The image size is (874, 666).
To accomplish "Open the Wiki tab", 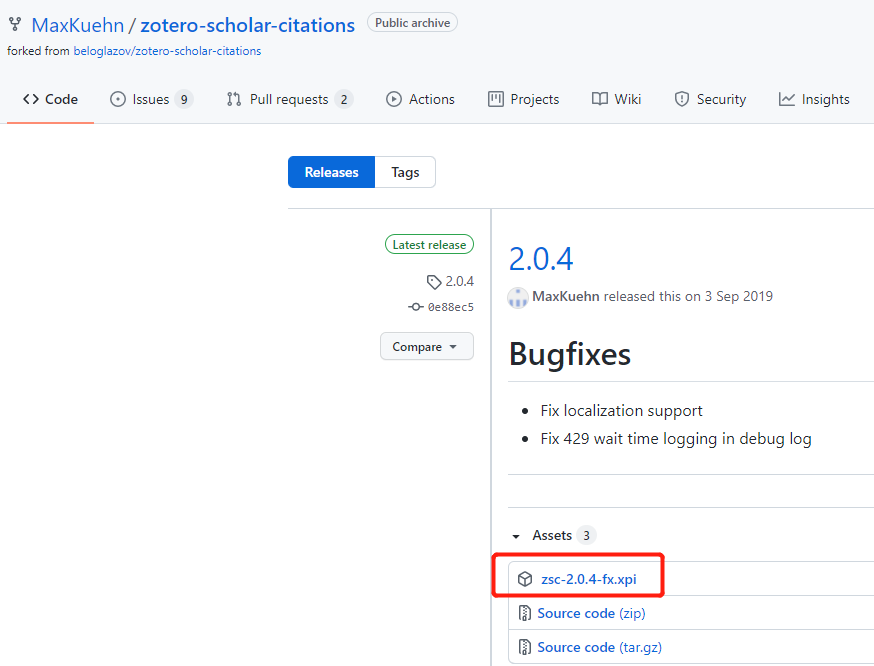I will pos(616,99).
